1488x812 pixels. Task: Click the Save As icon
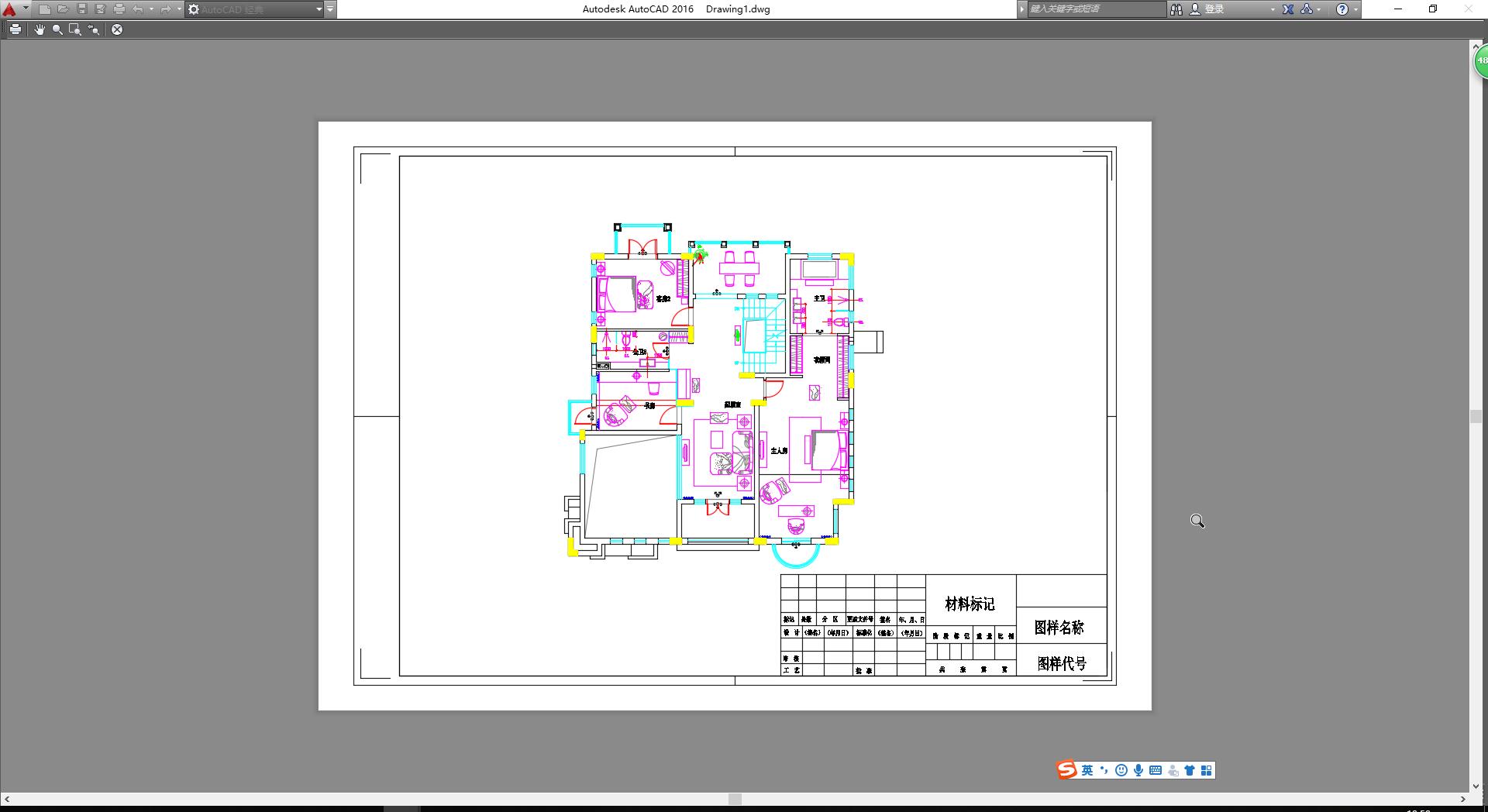(101, 9)
